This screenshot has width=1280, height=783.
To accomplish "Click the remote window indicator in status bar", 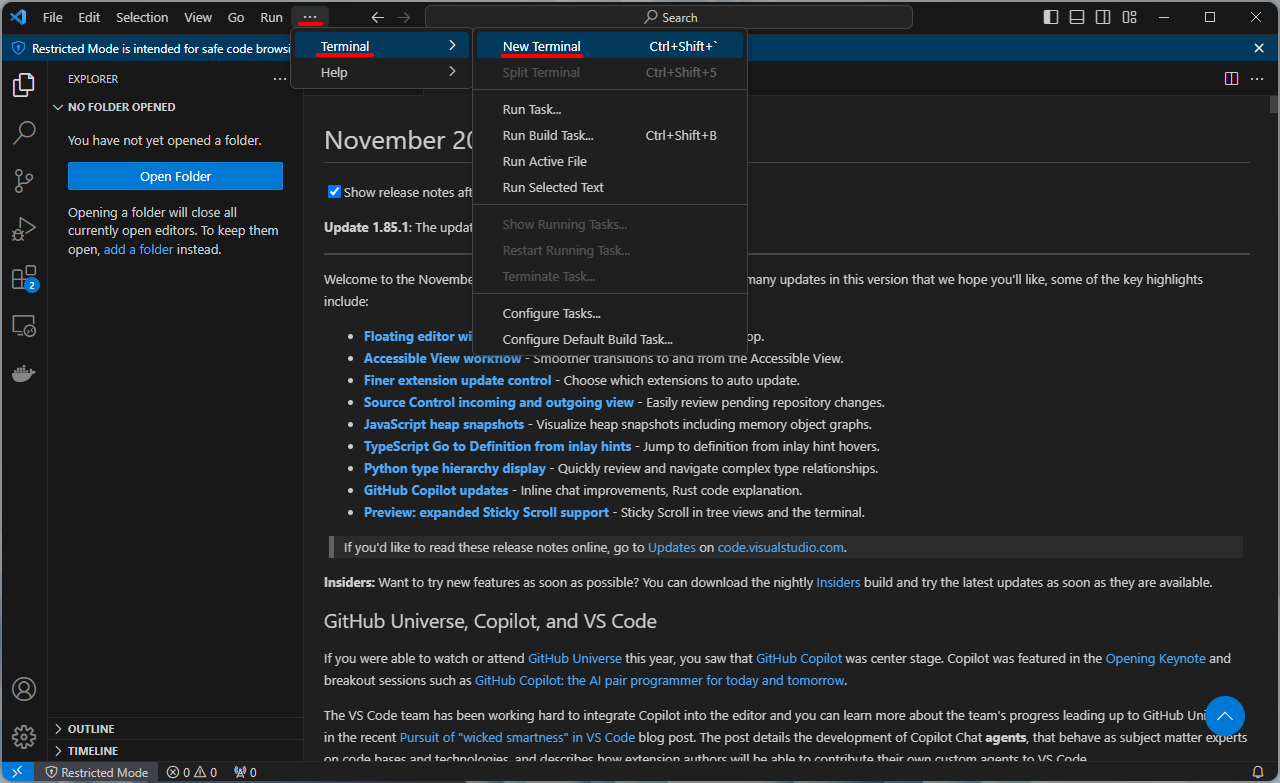I will [17, 772].
